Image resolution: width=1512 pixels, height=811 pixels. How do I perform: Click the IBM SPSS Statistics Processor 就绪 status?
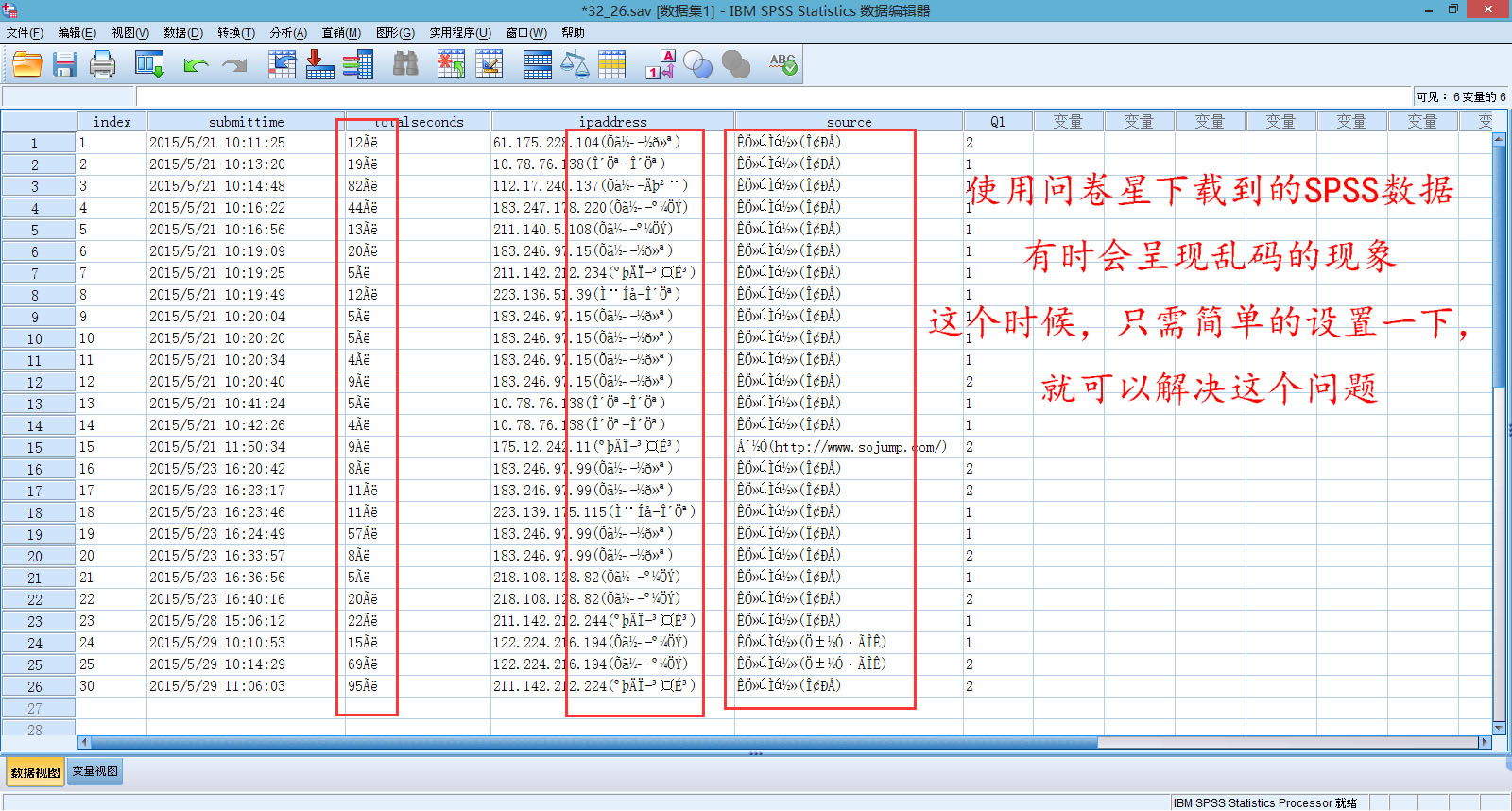(x=1264, y=802)
